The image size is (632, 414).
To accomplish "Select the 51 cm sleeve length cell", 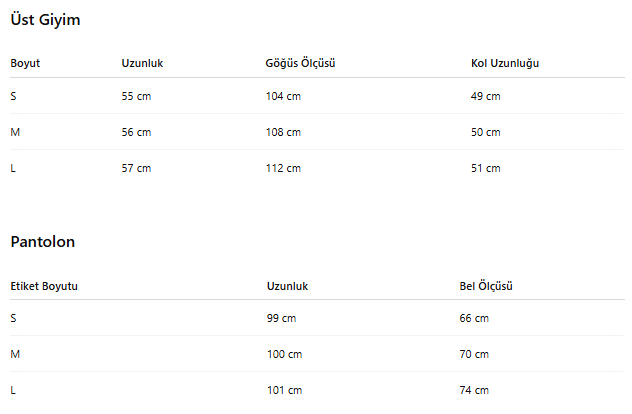I will point(486,168).
